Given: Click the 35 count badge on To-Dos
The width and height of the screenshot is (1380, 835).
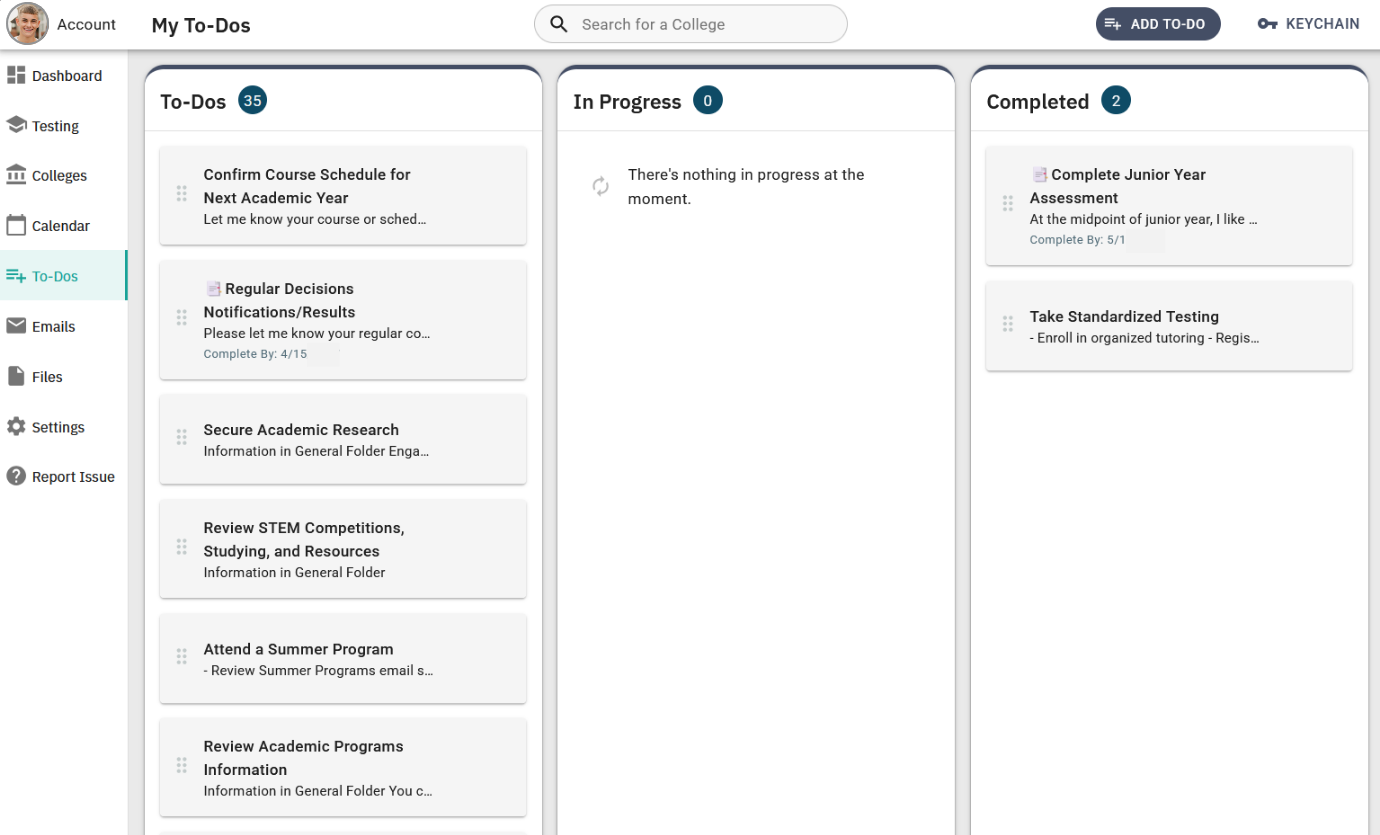Looking at the screenshot, I should [252, 100].
